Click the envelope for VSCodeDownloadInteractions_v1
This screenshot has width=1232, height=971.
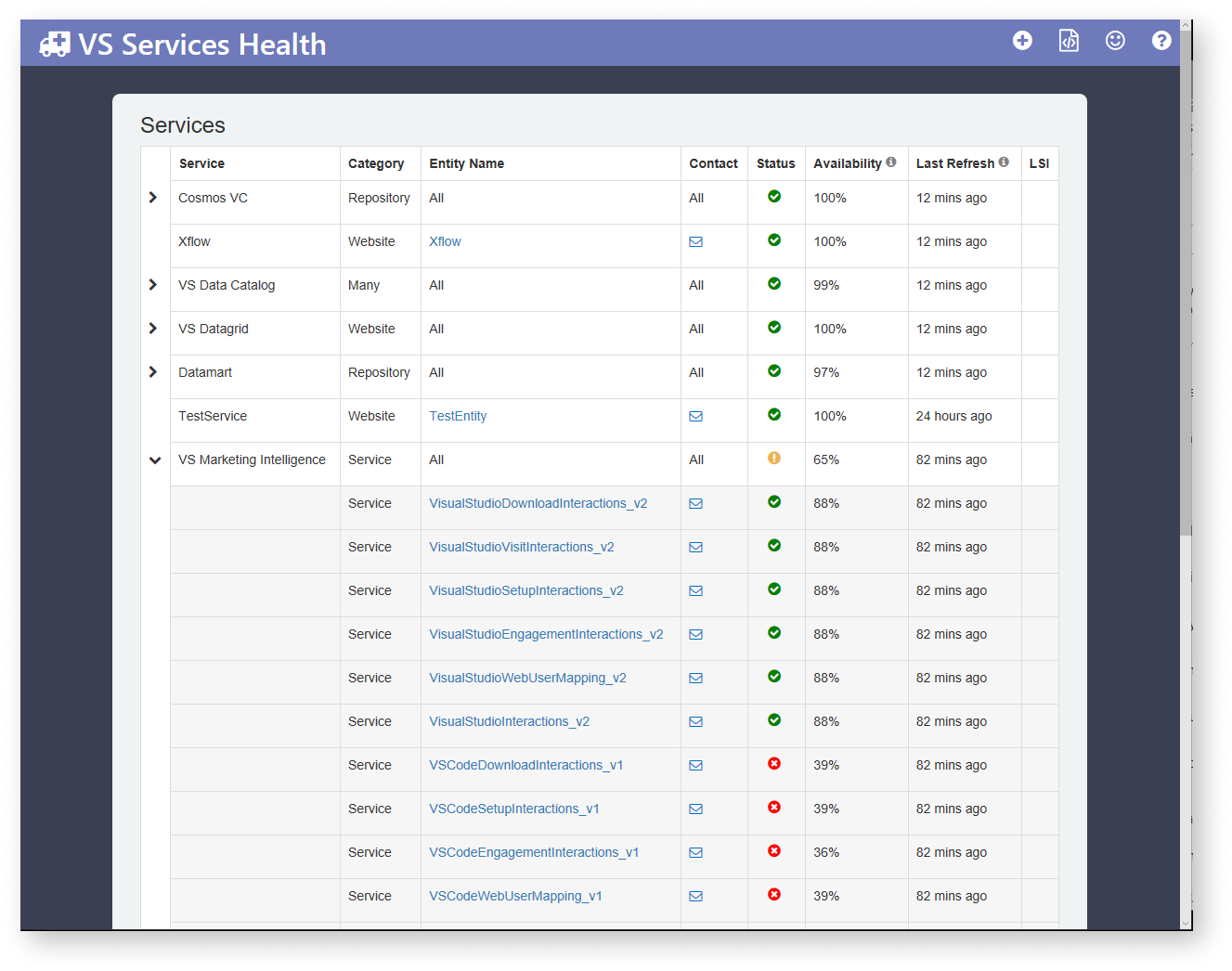(x=695, y=765)
